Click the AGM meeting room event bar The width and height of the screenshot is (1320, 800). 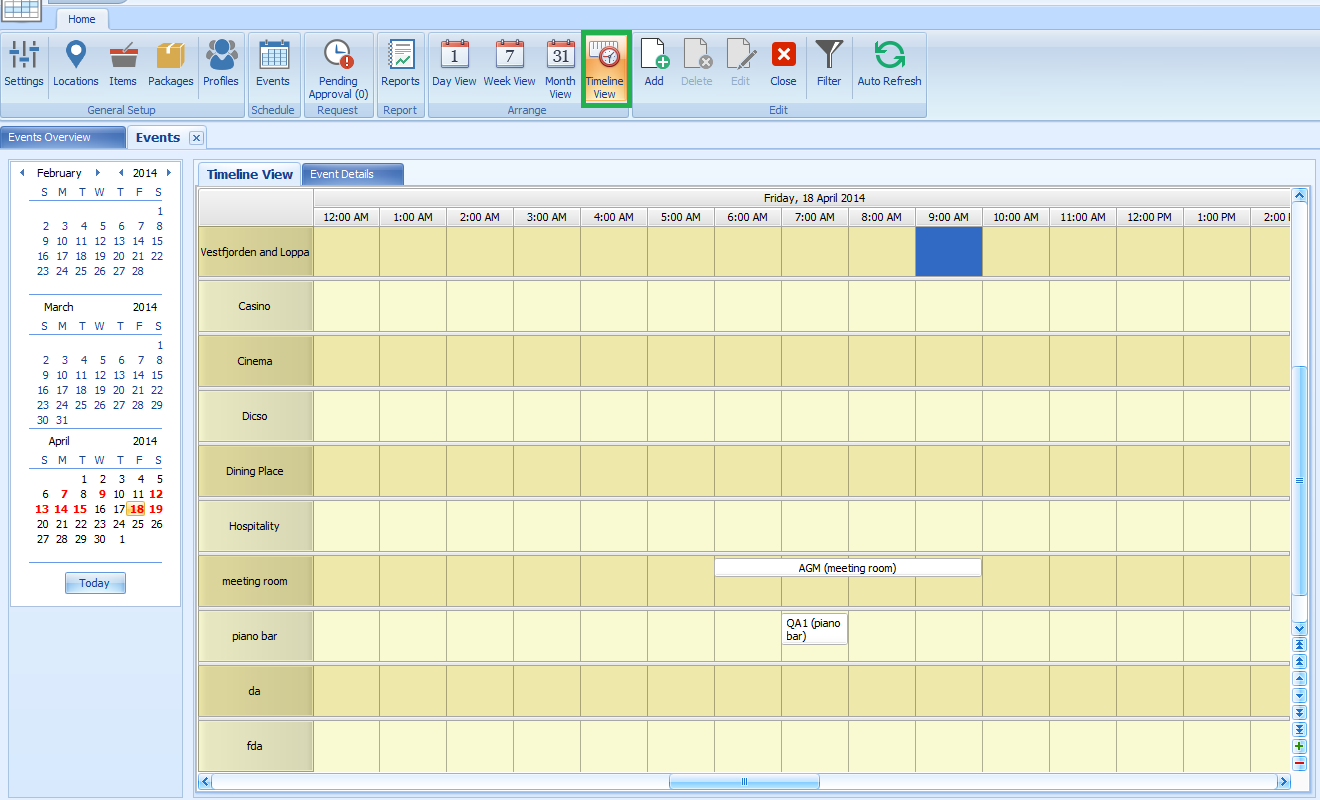[847, 566]
